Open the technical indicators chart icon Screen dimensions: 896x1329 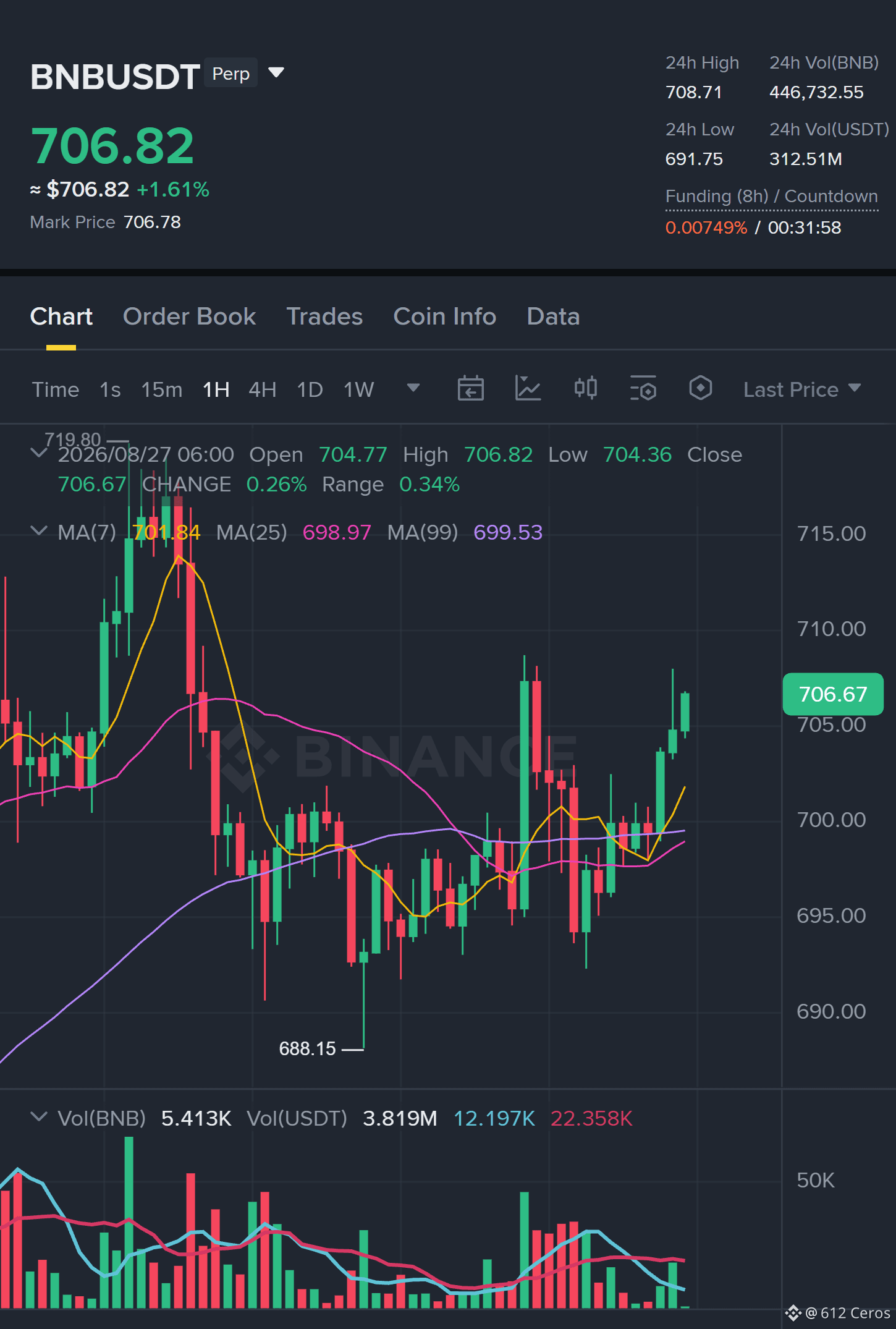(528, 389)
